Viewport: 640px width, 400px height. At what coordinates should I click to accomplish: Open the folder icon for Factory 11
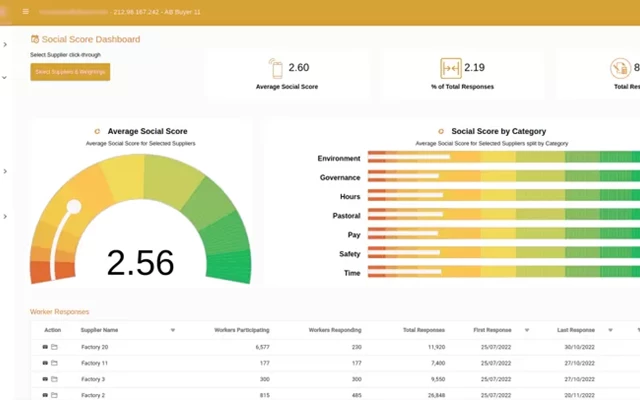tap(54, 363)
